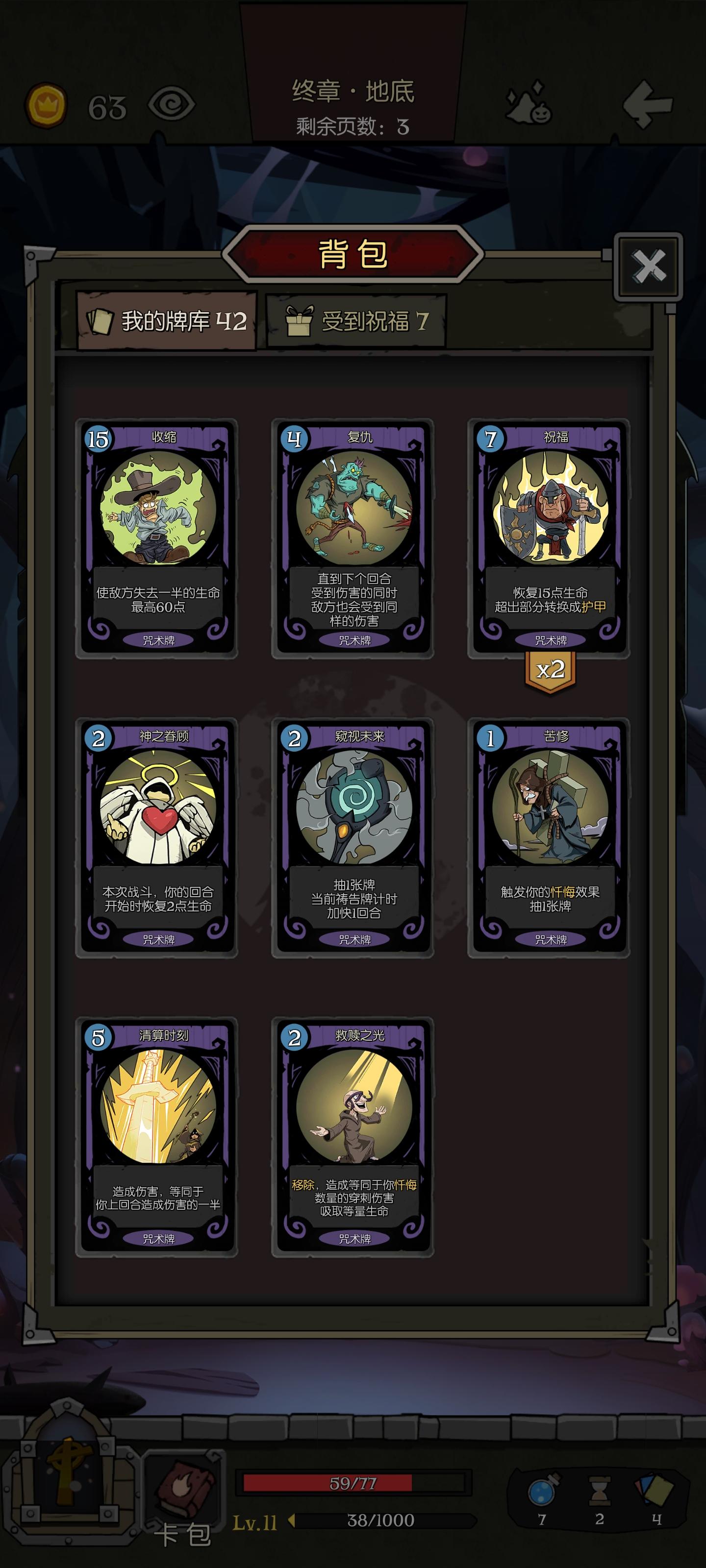This screenshot has height=1568, width=706.
Task: Click the x2 duplicate badge
Action: [x=550, y=671]
